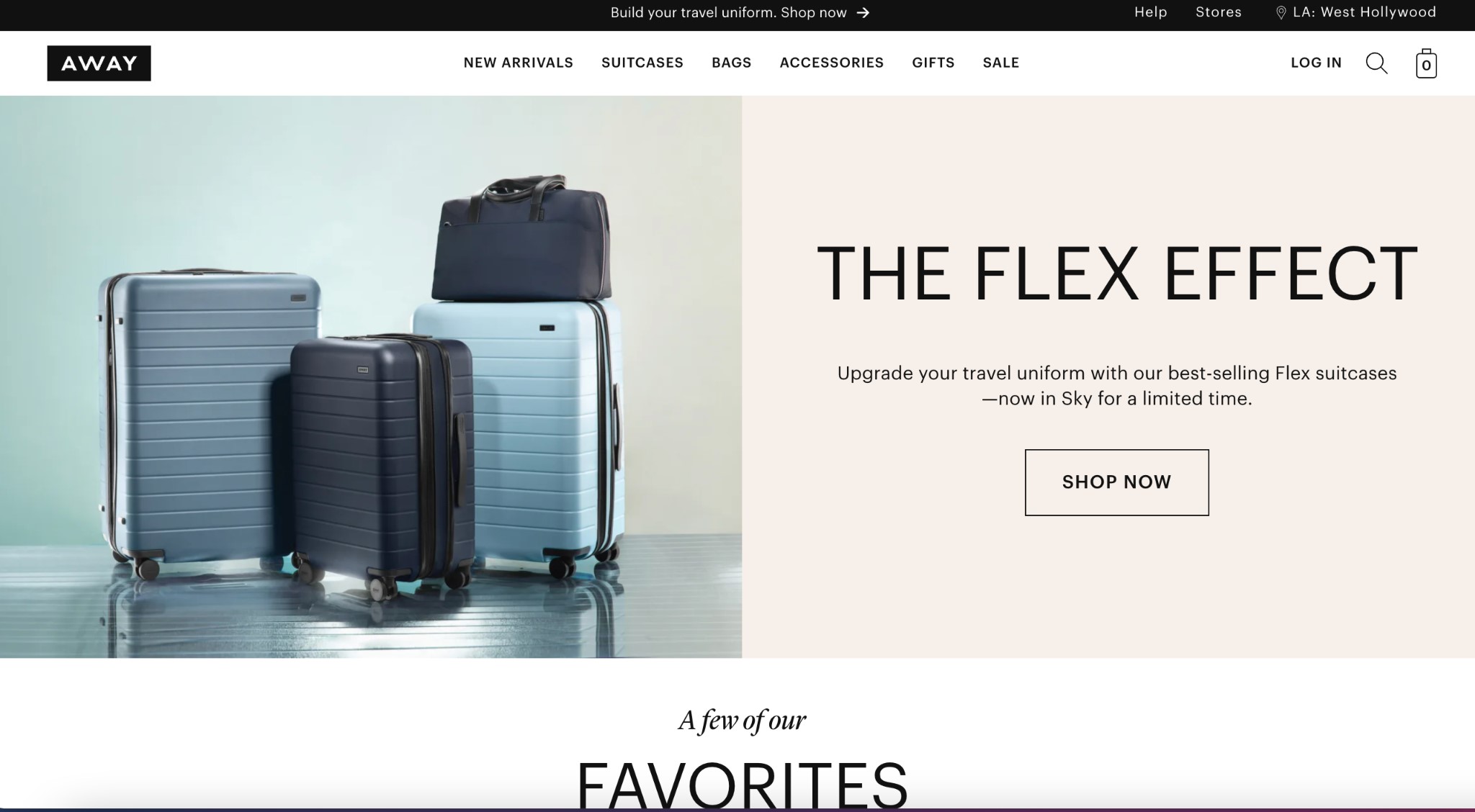Click the navy duffel bag in image
This screenshot has height=812, width=1475.
521,238
